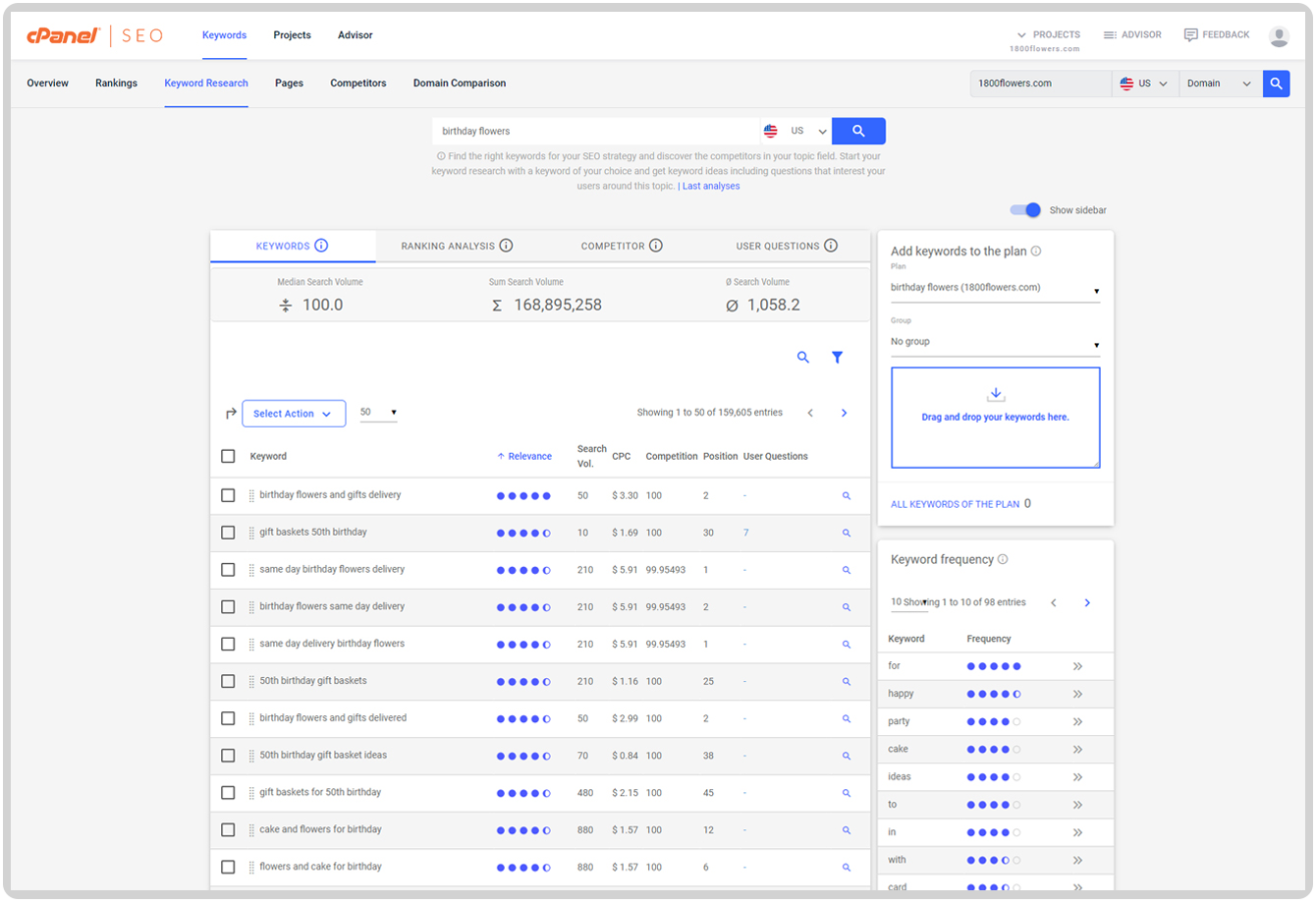
Task: Click the double arrow for the 'party' keyword
Action: coord(1077,721)
